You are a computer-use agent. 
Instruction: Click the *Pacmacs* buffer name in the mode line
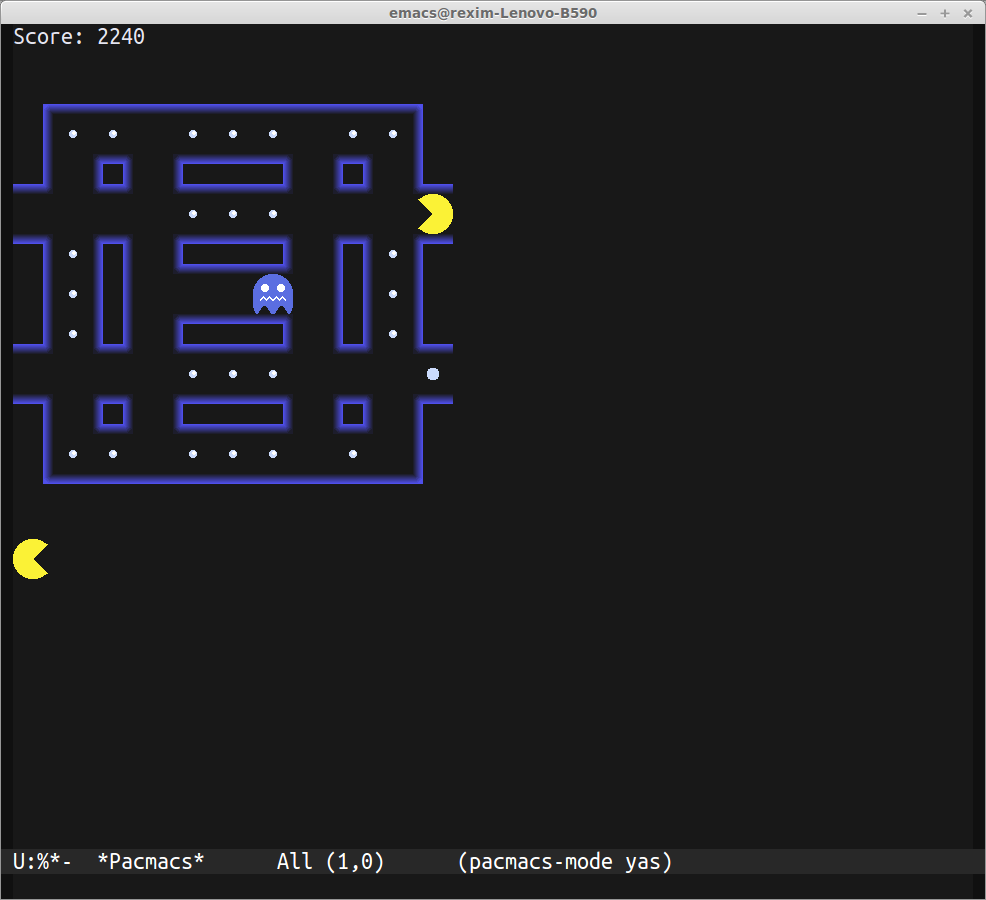[151, 861]
